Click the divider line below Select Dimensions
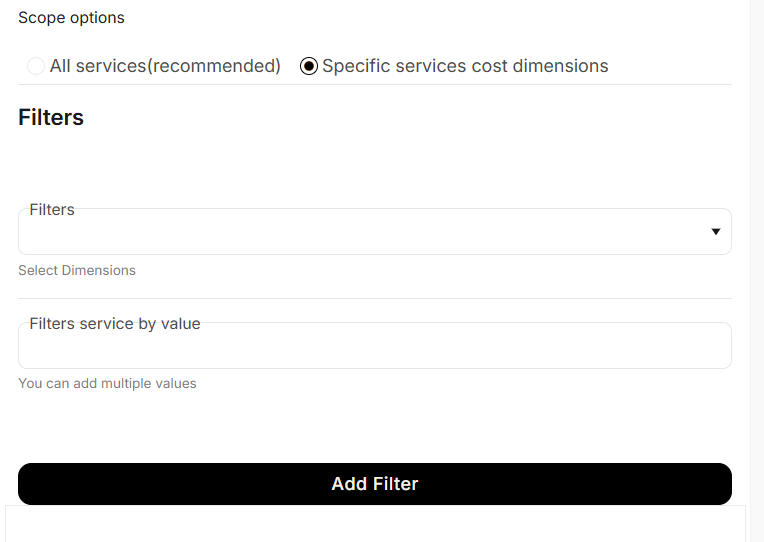 (374, 298)
